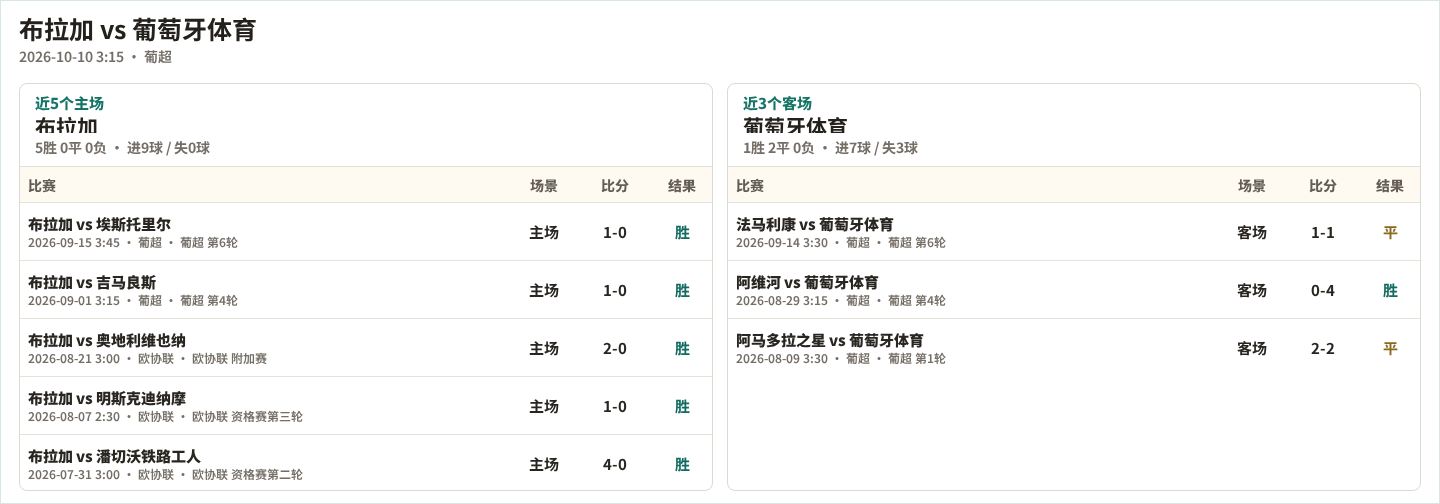1440x504 pixels.
Task: Click 客场 in the 阿维河 row
Action: 1252,290
